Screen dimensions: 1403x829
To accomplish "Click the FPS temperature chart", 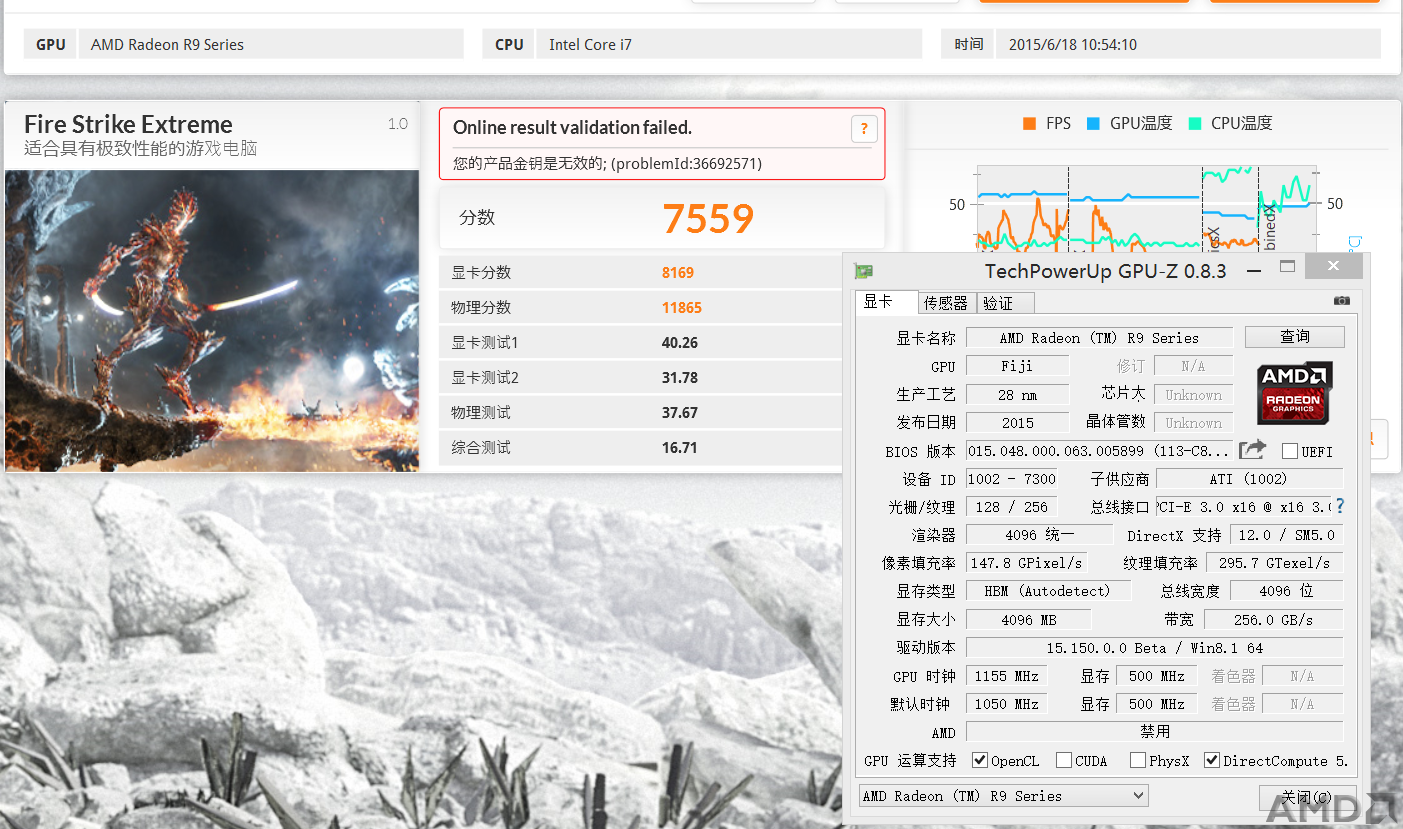I will (1148, 208).
